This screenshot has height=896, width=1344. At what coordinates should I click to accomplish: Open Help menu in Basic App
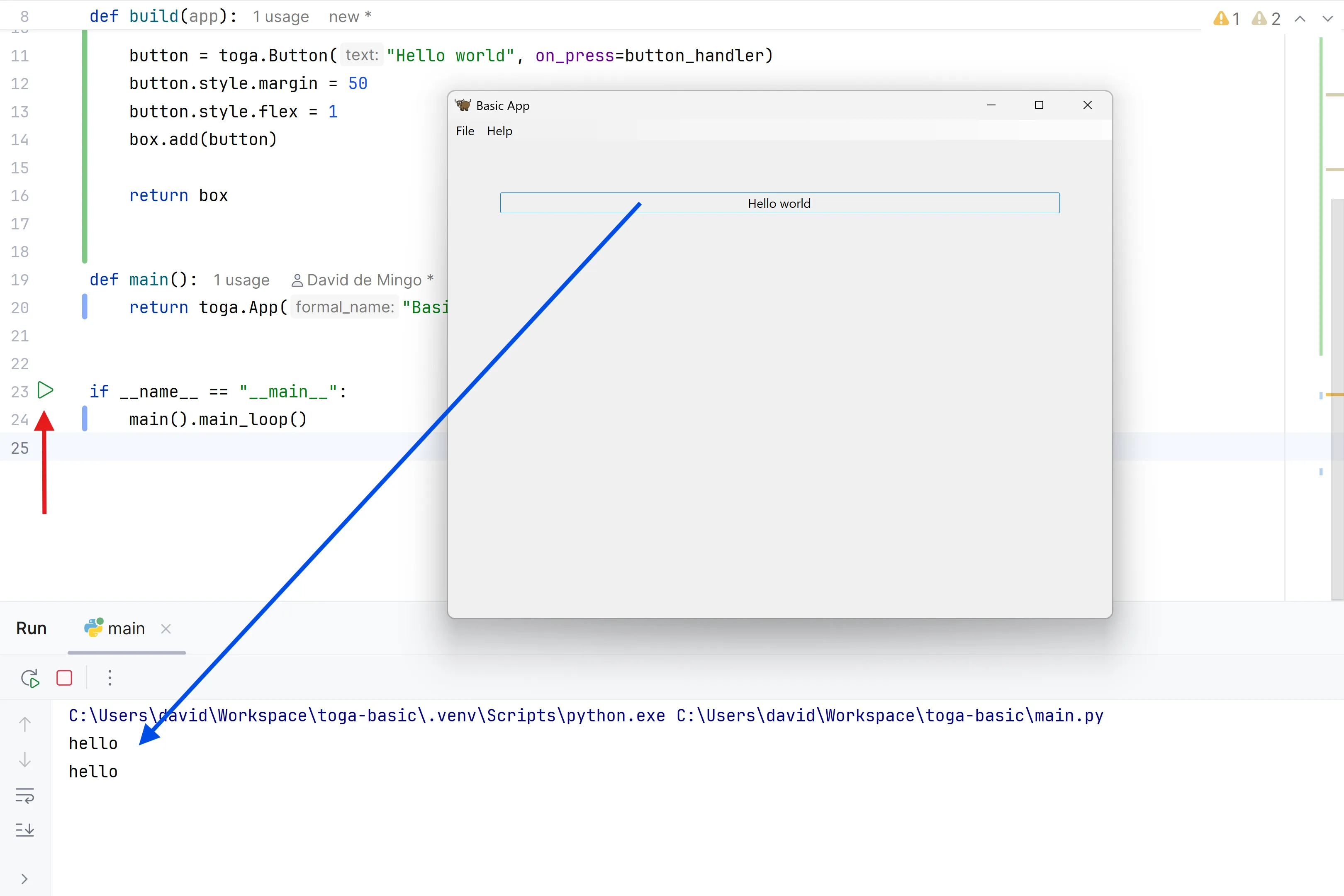coord(499,131)
